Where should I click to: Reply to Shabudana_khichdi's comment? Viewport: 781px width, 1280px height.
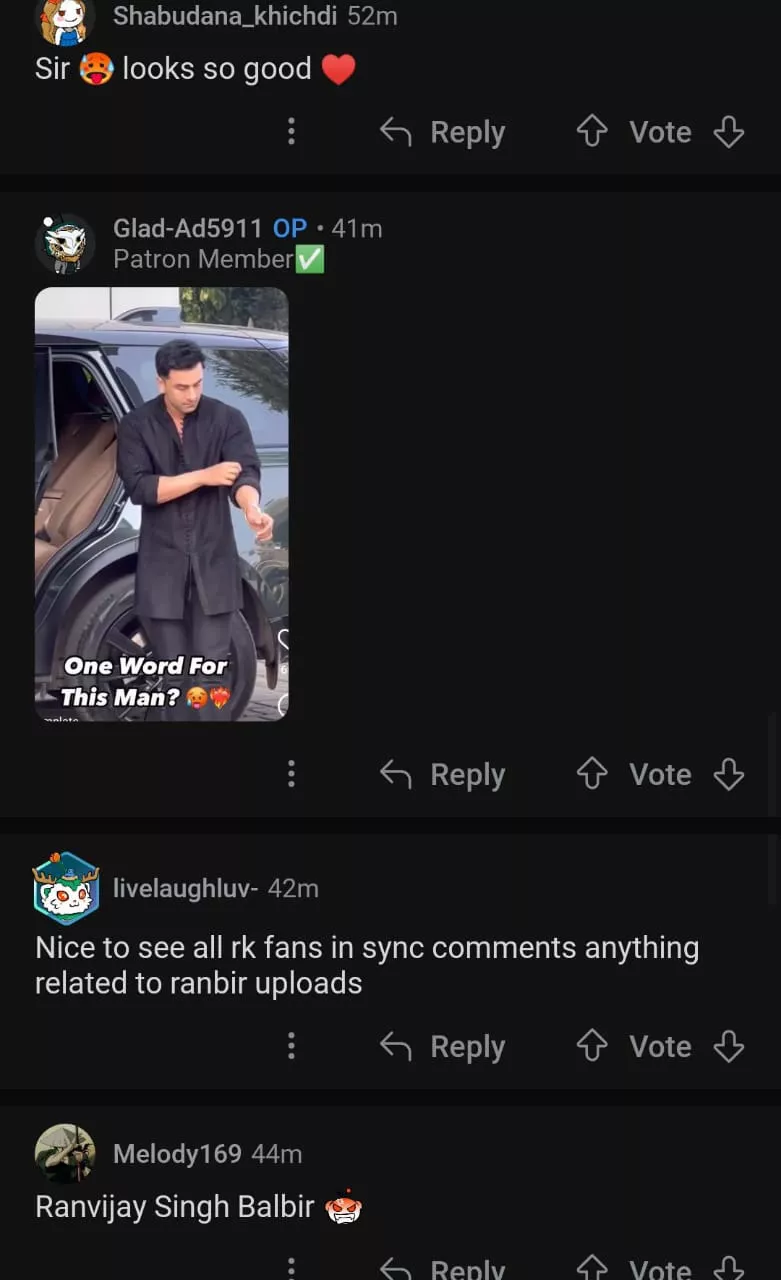pos(443,132)
